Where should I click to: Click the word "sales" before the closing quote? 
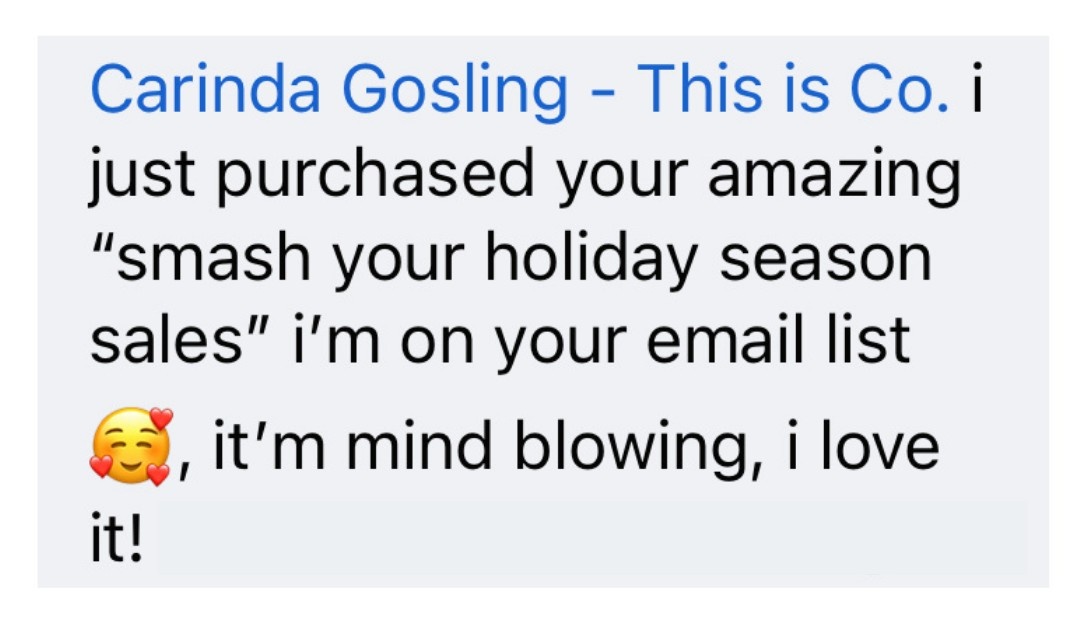point(165,340)
